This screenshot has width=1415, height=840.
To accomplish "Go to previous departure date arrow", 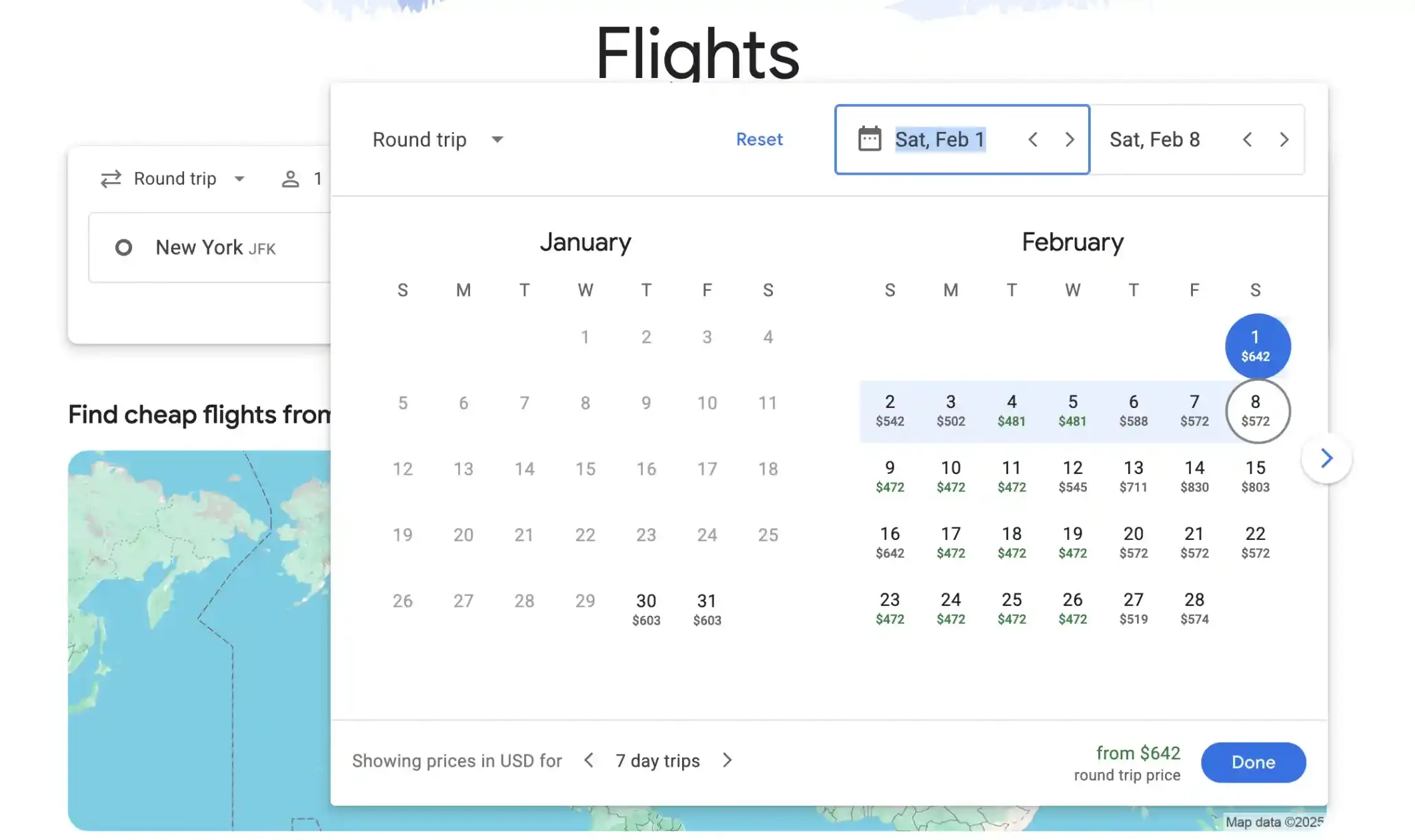I will click(x=1032, y=139).
